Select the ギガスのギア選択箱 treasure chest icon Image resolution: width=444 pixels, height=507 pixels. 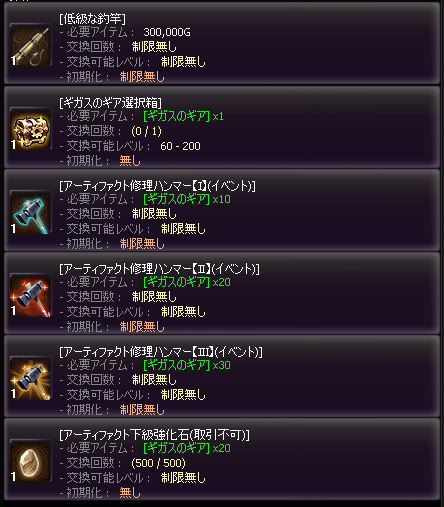[30, 129]
